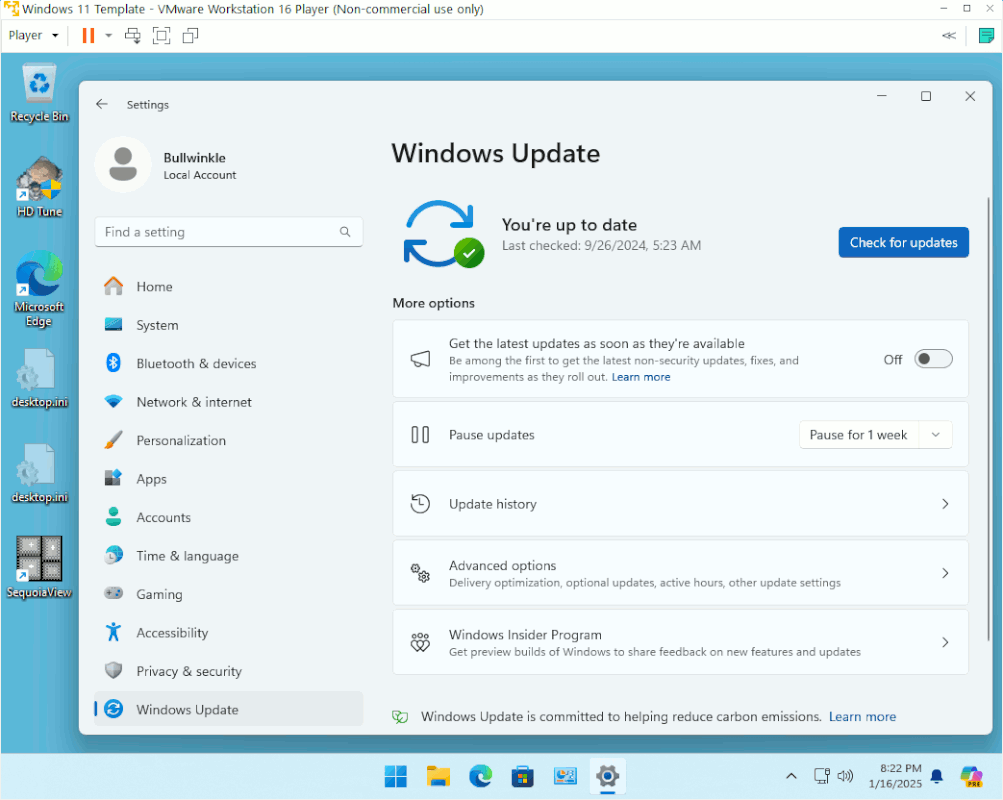This screenshot has width=1003, height=800.
Task: Open Personalization settings
Action: 228,440
